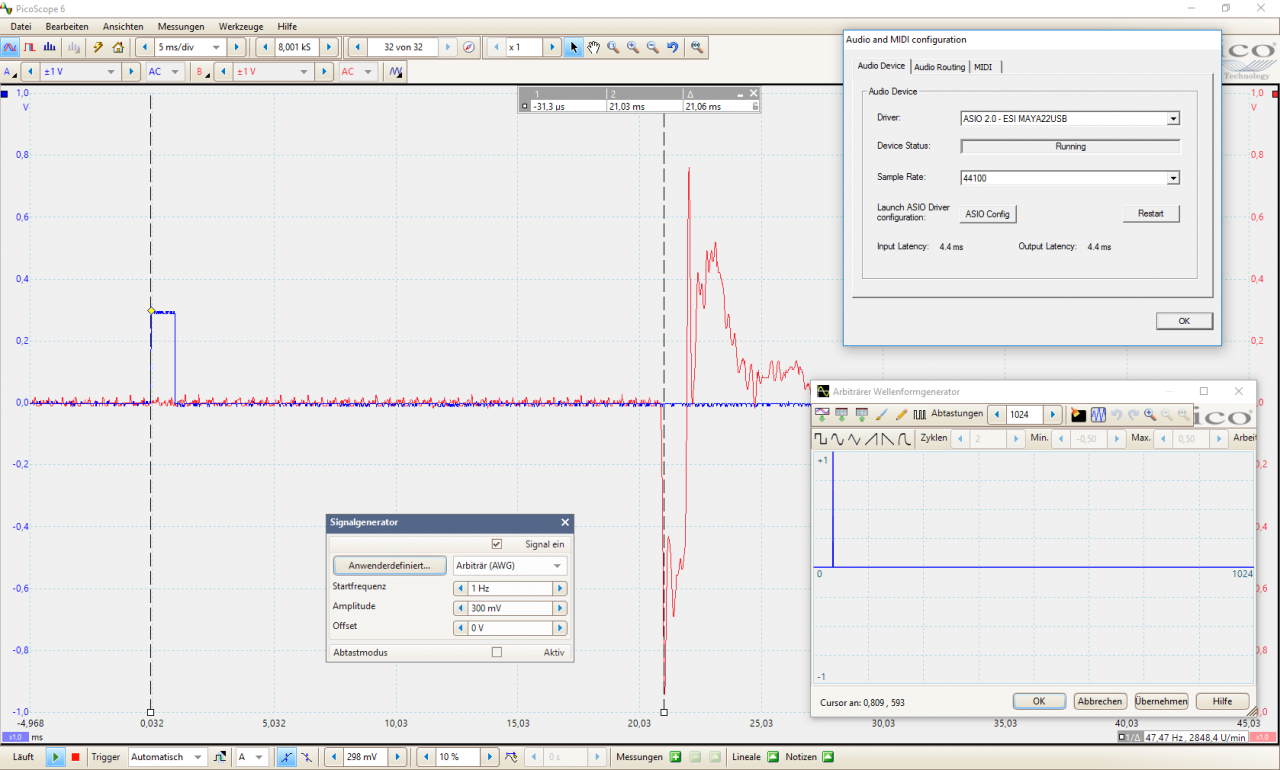Switch to spectrum mode icon
The image size is (1280, 770).
(50, 47)
